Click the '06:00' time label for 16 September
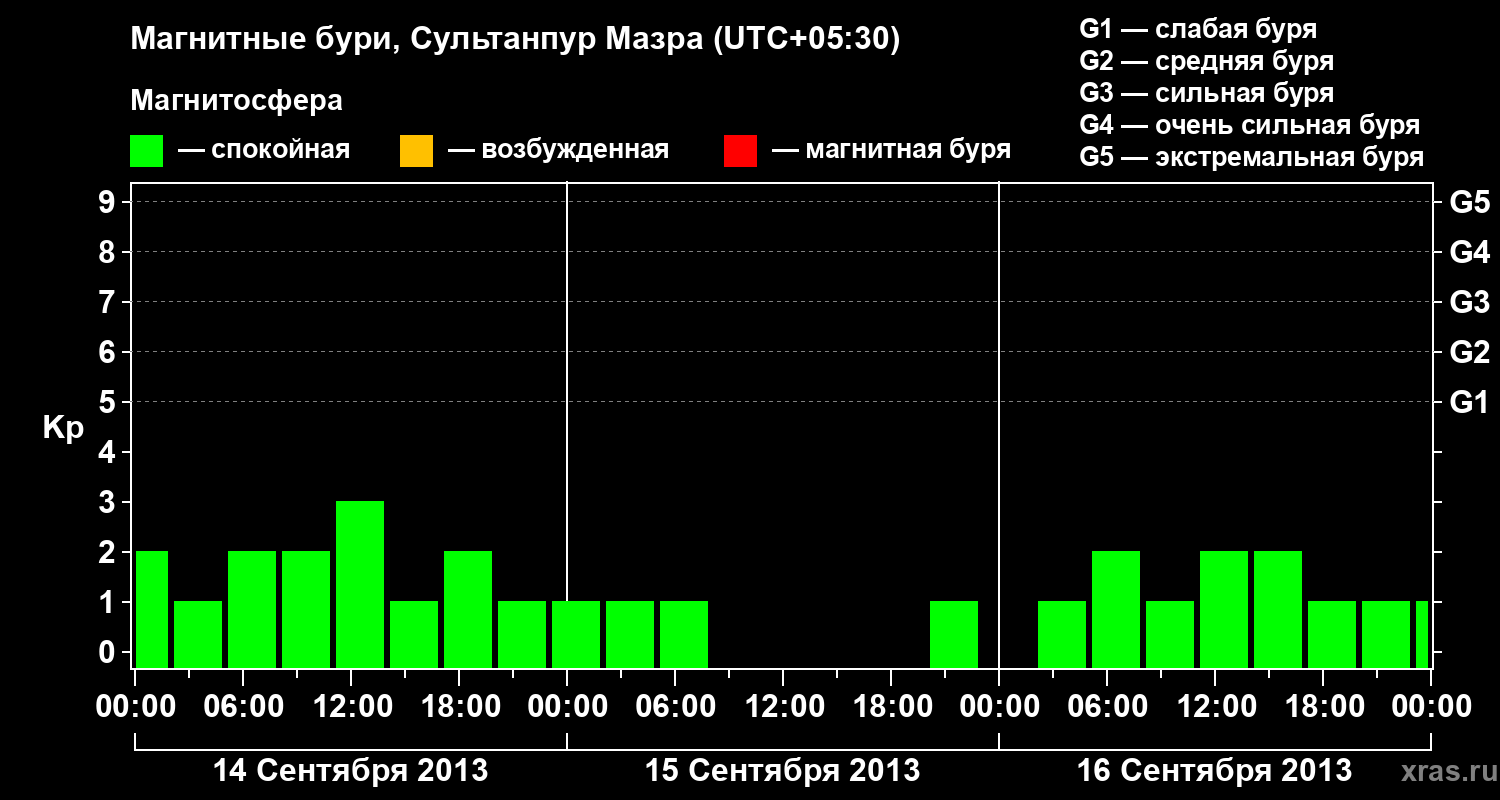The image size is (1500, 800). pyautogui.click(x=1107, y=707)
